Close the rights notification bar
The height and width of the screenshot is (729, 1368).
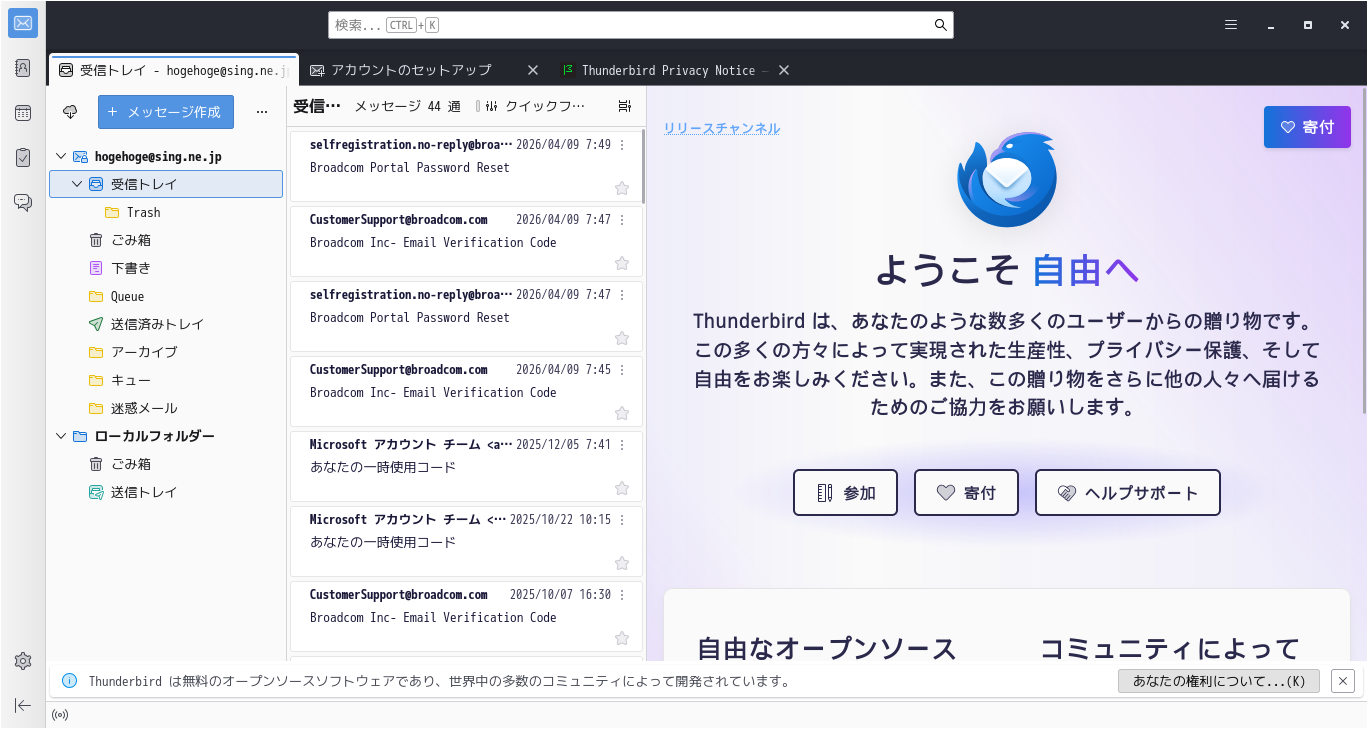pyautogui.click(x=1344, y=681)
